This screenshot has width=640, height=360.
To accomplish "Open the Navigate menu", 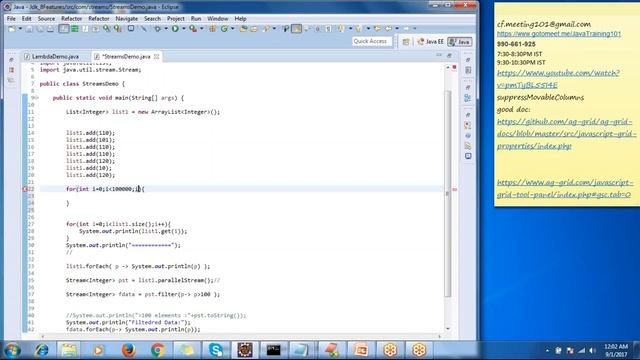I will coord(127,19).
